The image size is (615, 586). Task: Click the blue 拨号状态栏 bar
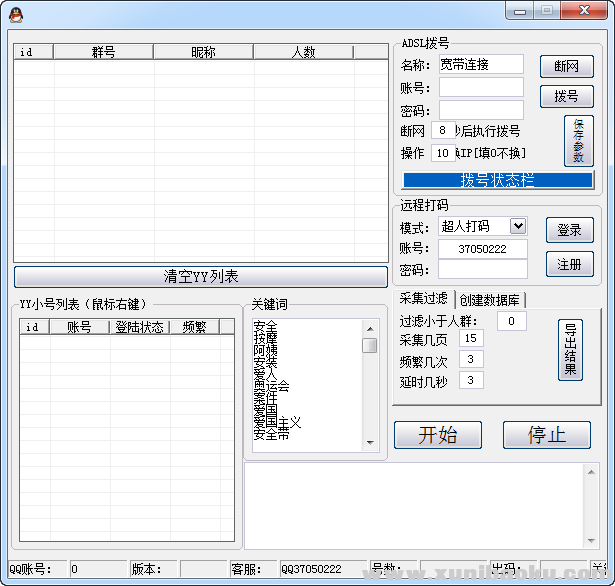497,180
